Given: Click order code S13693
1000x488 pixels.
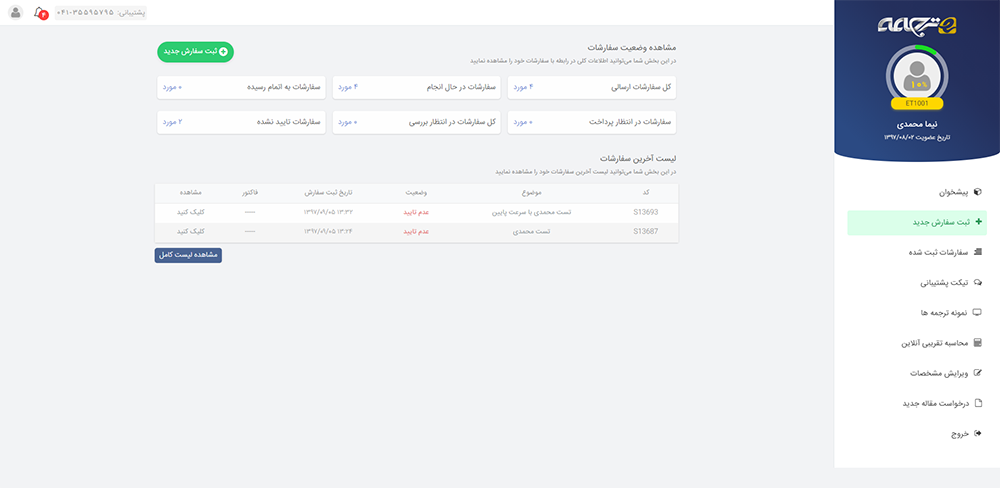Looking at the screenshot, I should click(x=645, y=212).
